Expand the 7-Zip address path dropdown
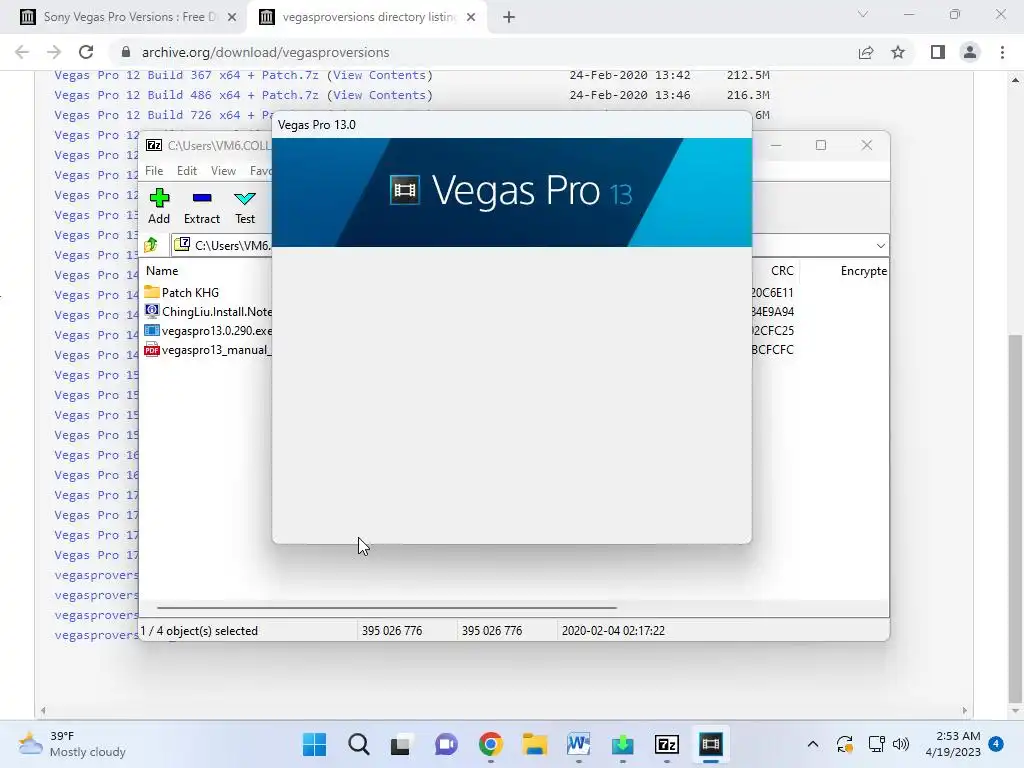This screenshot has width=1024, height=768. pyautogui.click(x=880, y=246)
